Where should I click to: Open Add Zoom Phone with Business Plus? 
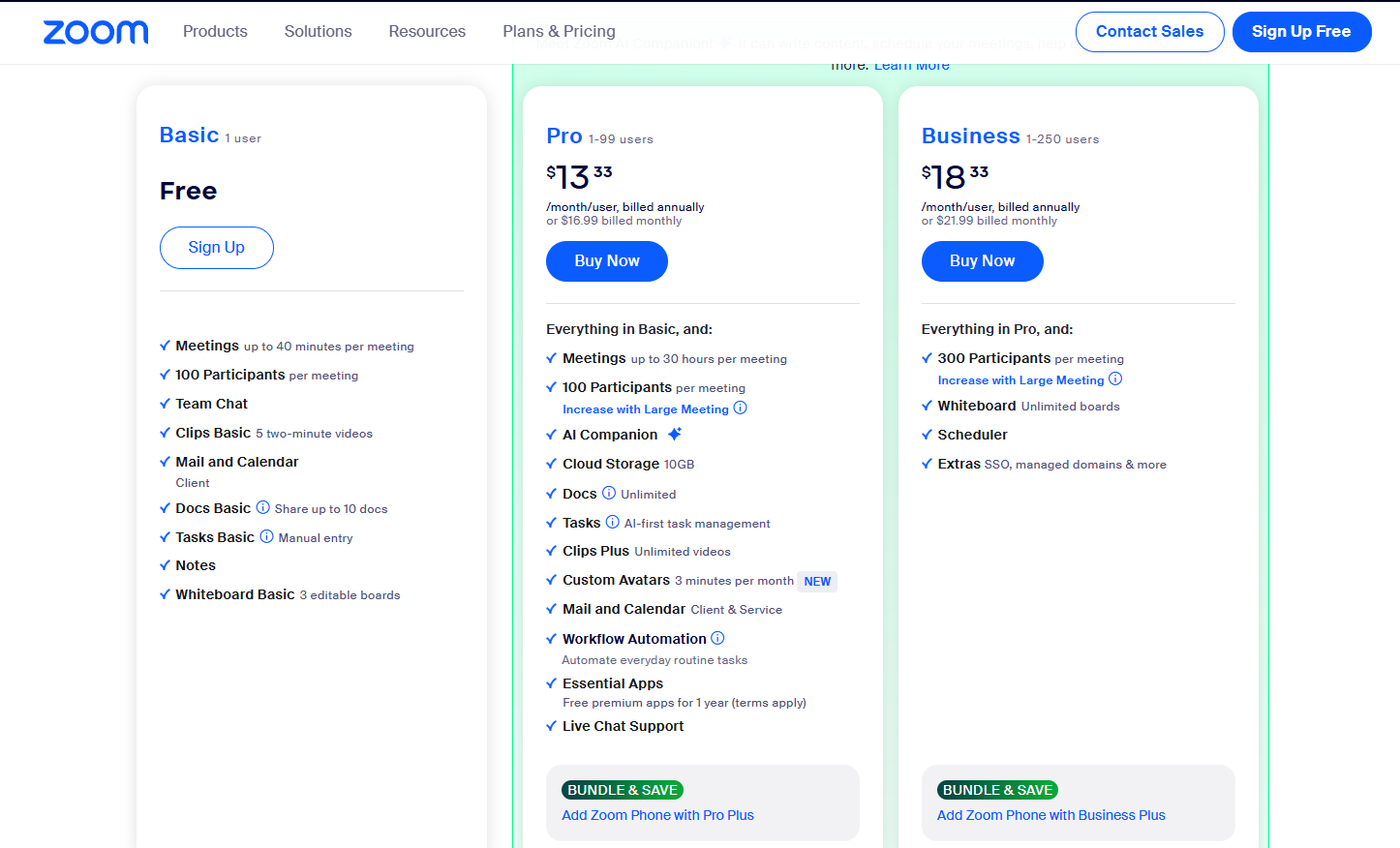coord(1050,815)
